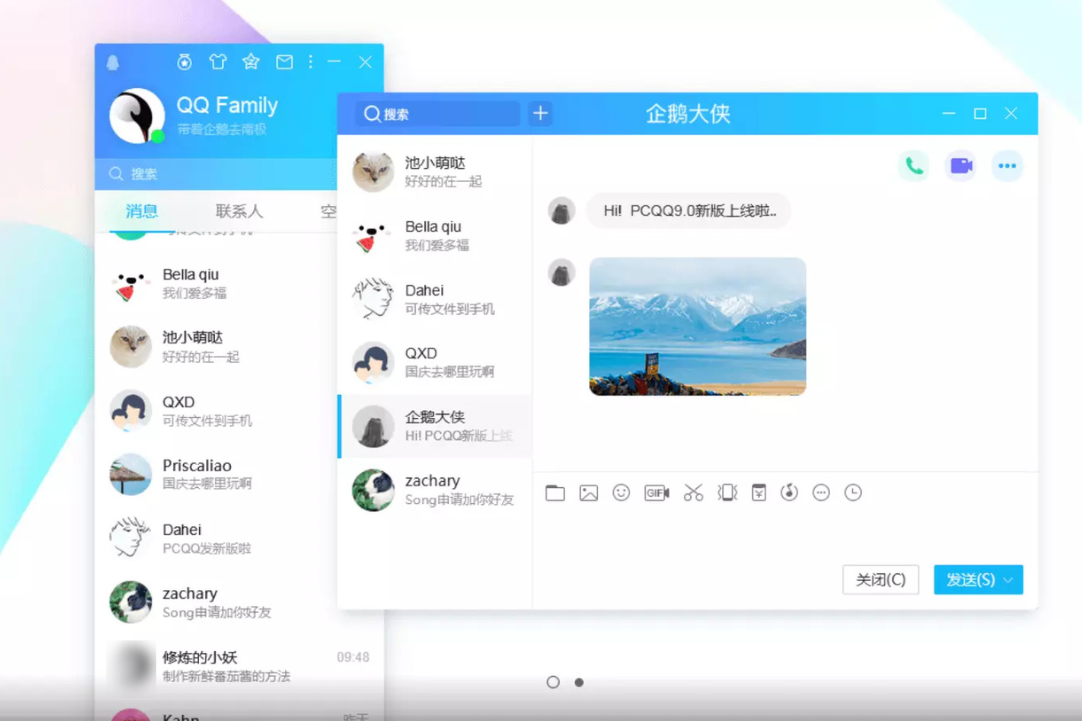Expand the send button dropdown arrow
This screenshot has width=1082, height=721.
click(x=1008, y=580)
